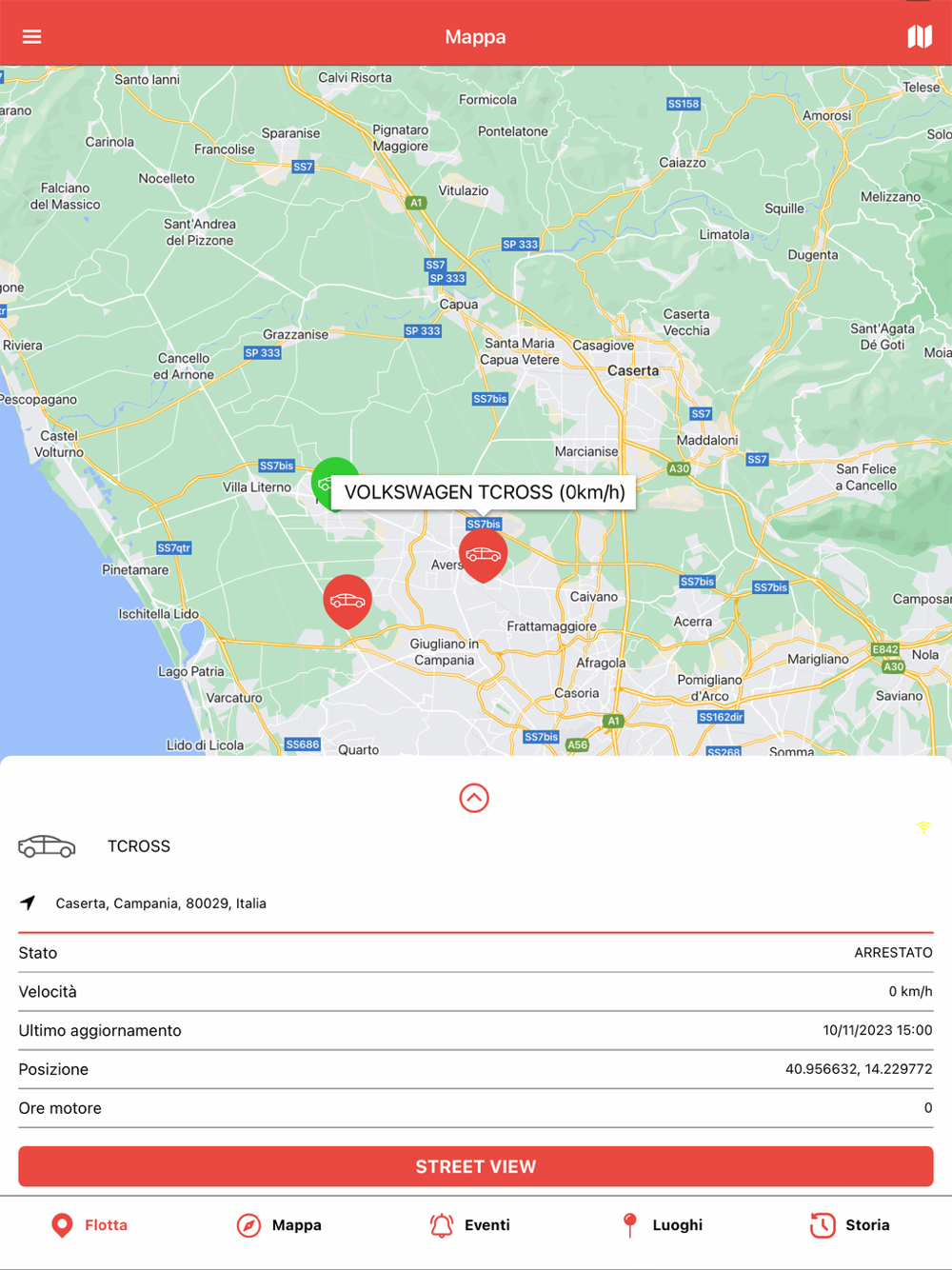The height and width of the screenshot is (1270, 952).
Task: Click the Flotta pin icon
Action: pyautogui.click(x=62, y=1225)
